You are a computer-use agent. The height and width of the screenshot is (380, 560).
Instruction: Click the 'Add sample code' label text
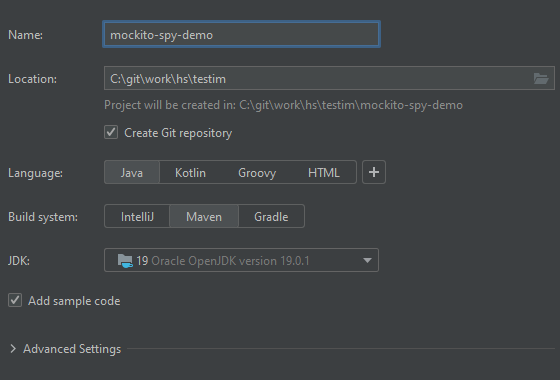pyautogui.click(x=74, y=301)
